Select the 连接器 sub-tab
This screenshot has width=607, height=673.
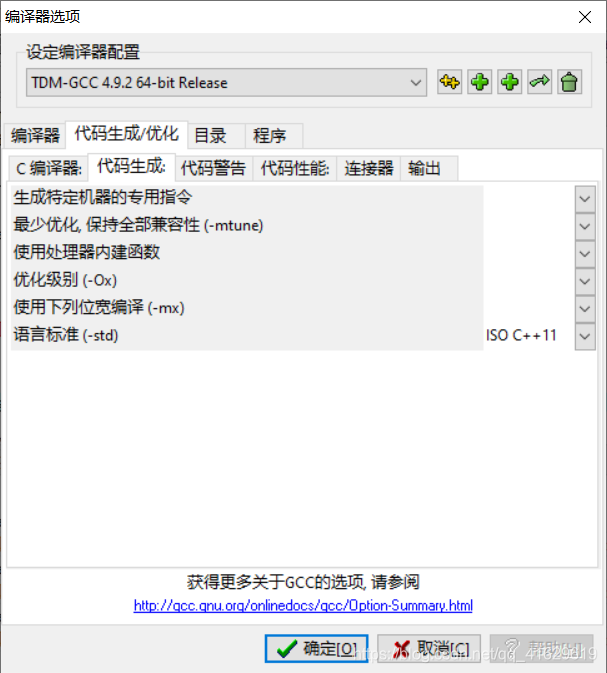point(369,168)
